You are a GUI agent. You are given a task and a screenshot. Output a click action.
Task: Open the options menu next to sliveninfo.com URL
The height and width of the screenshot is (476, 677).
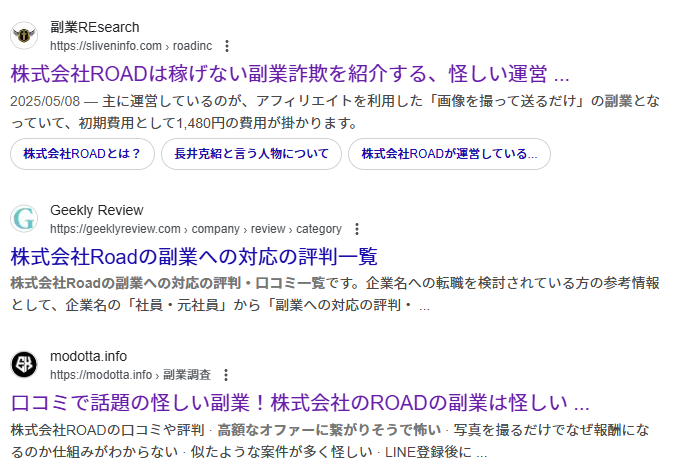click(x=227, y=46)
